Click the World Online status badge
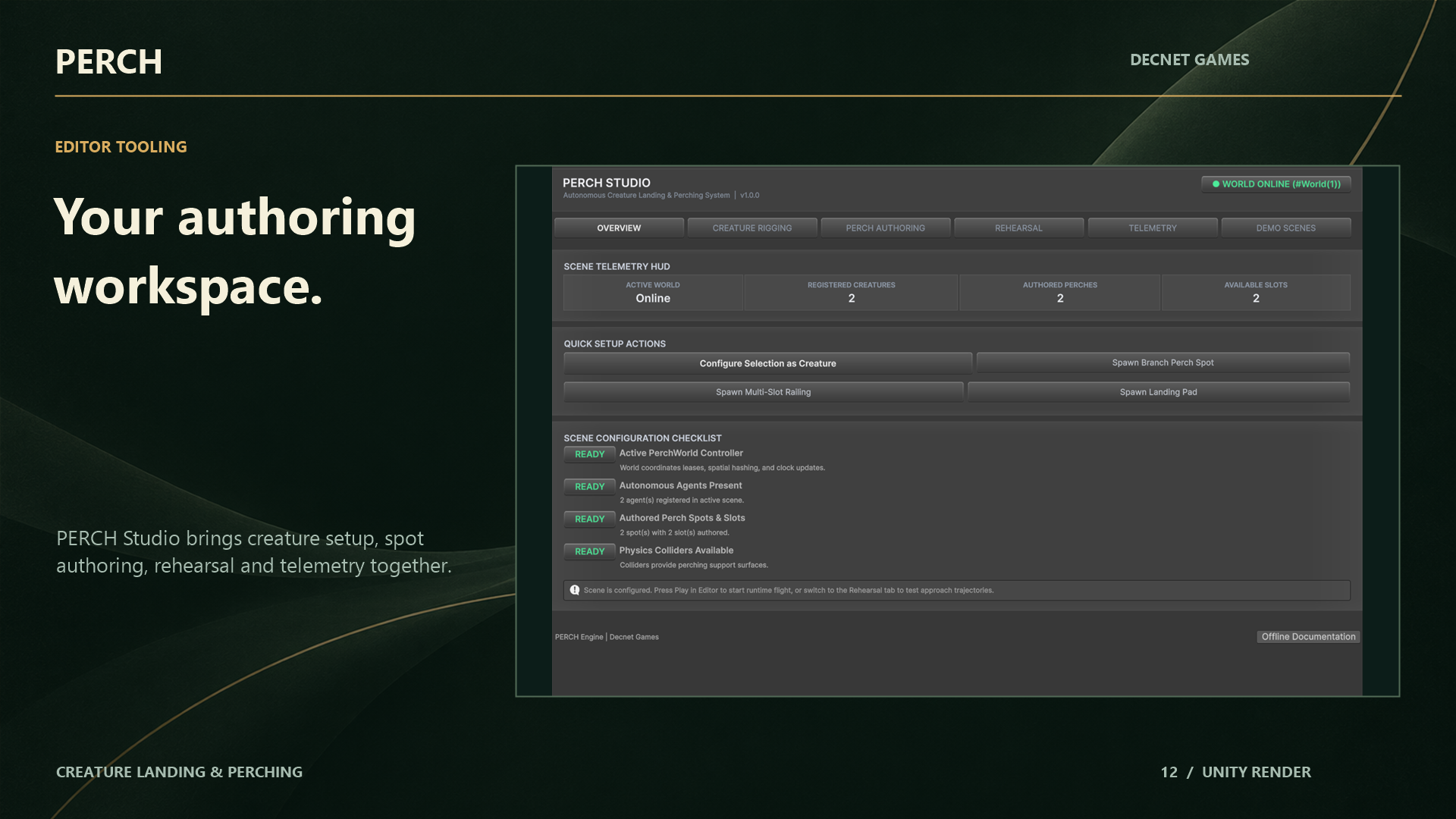 pyautogui.click(x=1276, y=184)
